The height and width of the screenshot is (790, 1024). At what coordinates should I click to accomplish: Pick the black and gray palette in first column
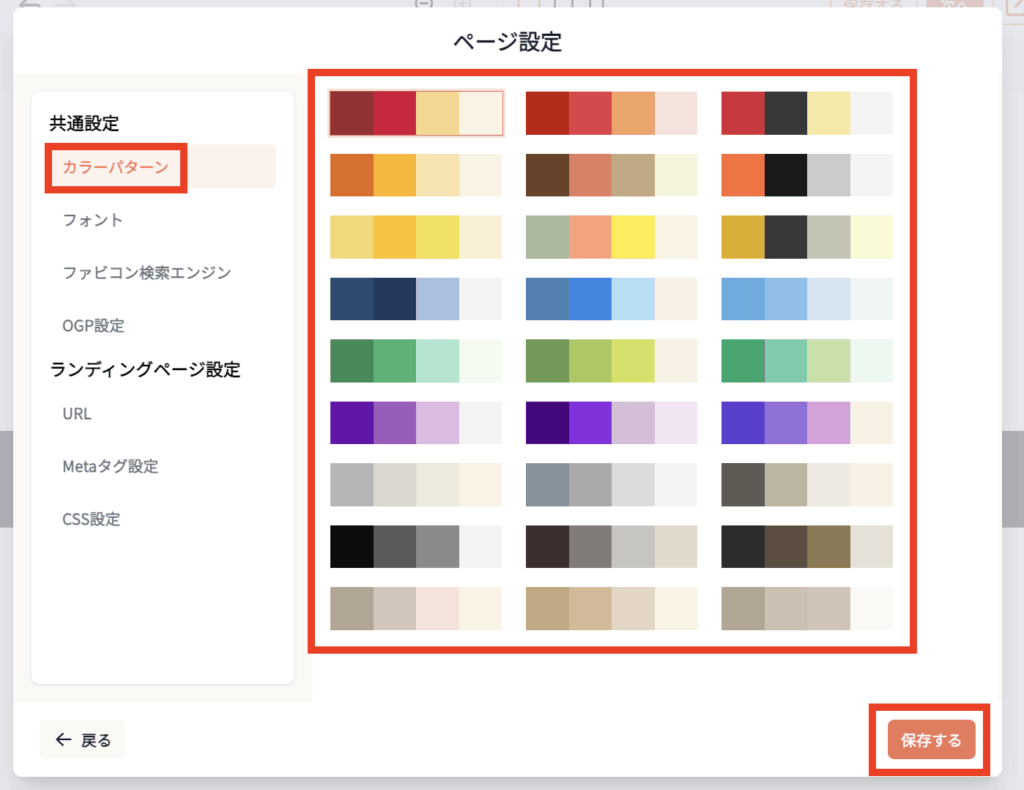416,547
